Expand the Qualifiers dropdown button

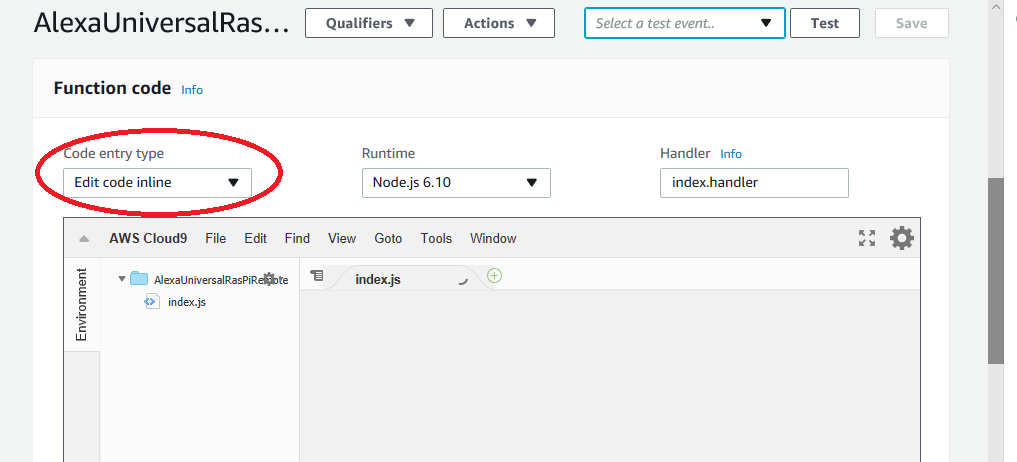point(369,23)
